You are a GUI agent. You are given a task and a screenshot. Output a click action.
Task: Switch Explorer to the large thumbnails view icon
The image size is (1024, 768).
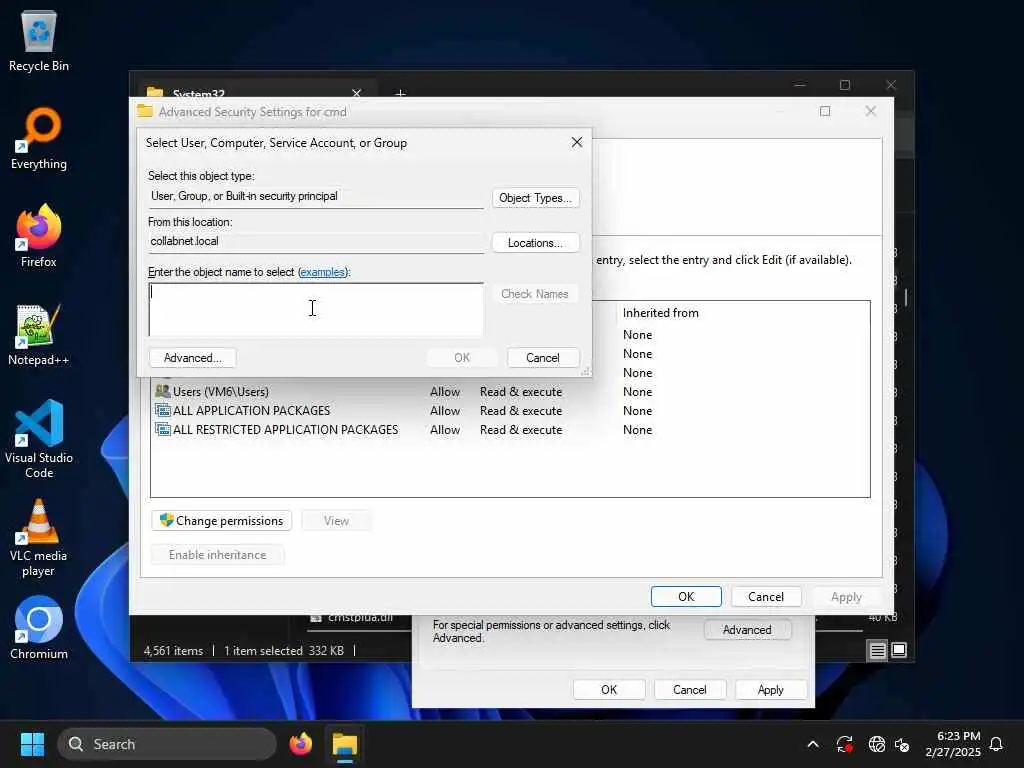pyautogui.click(x=899, y=650)
